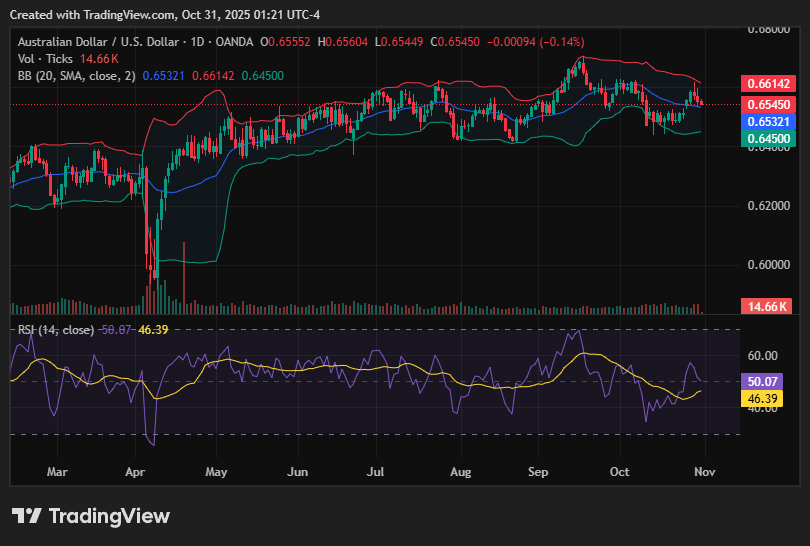Image resolution: width=810 pixels, height=546 pixels.
Task: Click the TradingView logo icon at bottom left
Action: tap(26, 516)
